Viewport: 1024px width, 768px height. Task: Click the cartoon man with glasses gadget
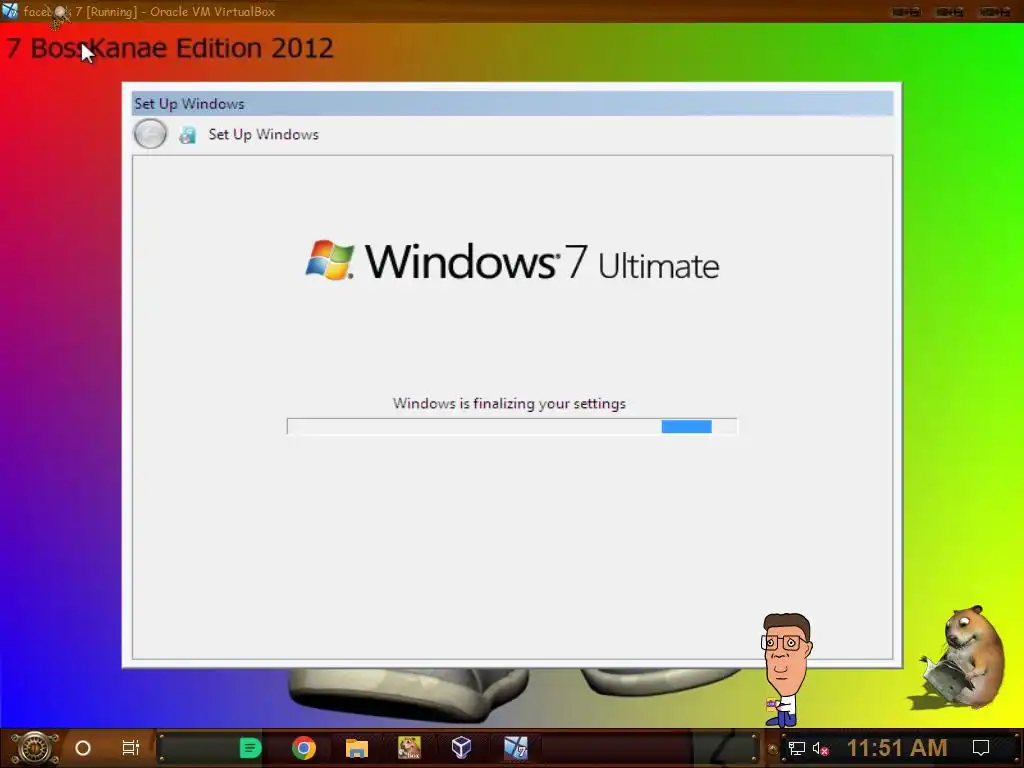(x=786, y=669)
